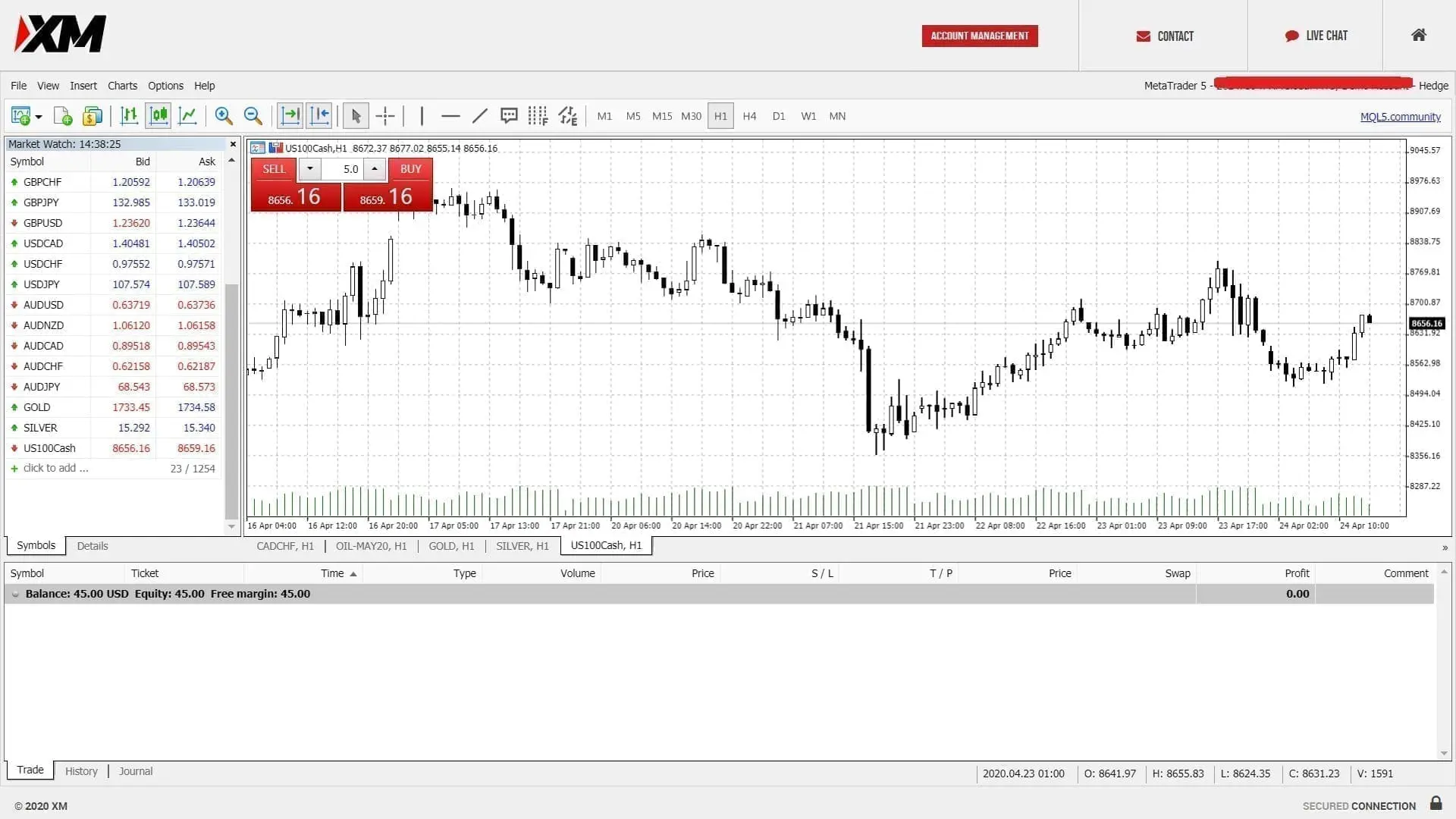1456x819 pixels.
Task: Open the Charts menu
Action: tap(122, 86)
